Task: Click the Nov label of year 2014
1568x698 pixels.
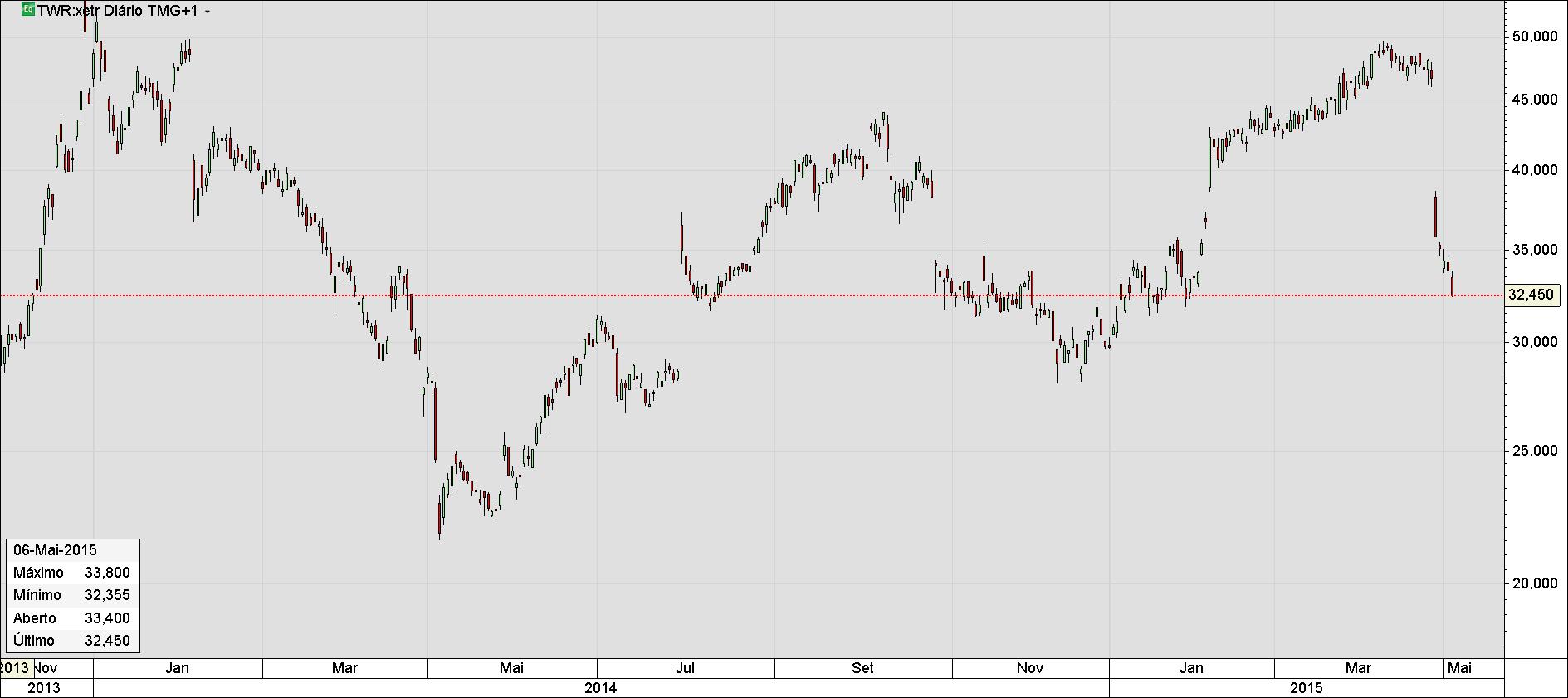Action: (1030, 668)
